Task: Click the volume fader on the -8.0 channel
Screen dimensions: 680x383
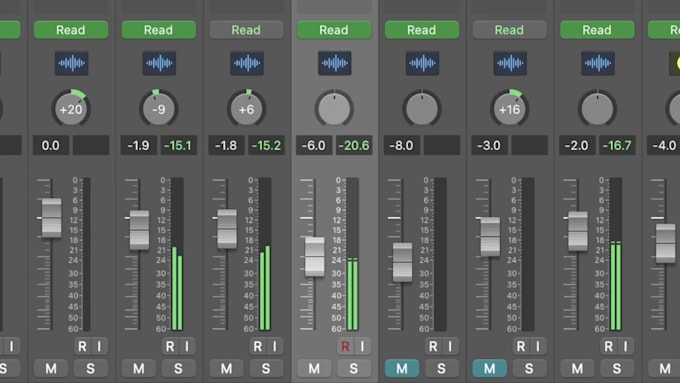Action: click(x=402, y=262)
